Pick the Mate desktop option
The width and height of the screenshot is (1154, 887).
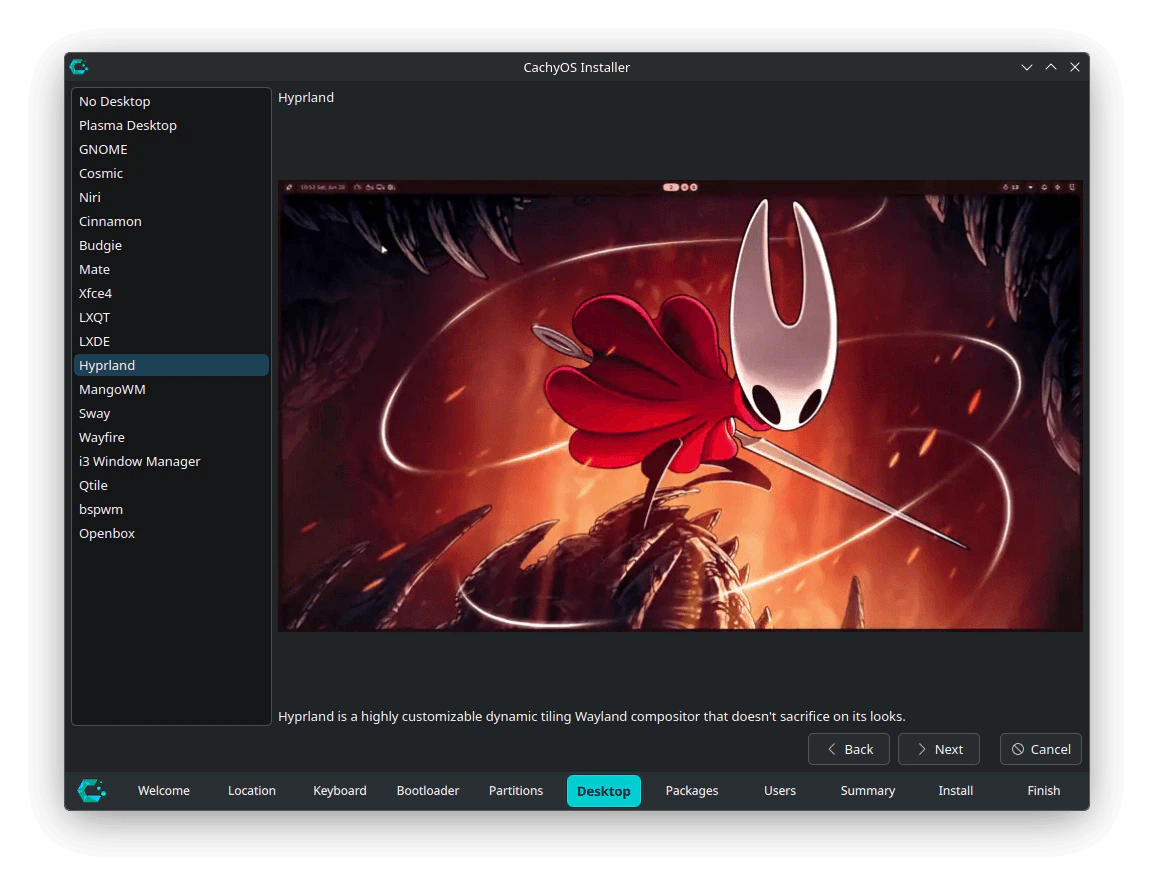pos(171,269)
